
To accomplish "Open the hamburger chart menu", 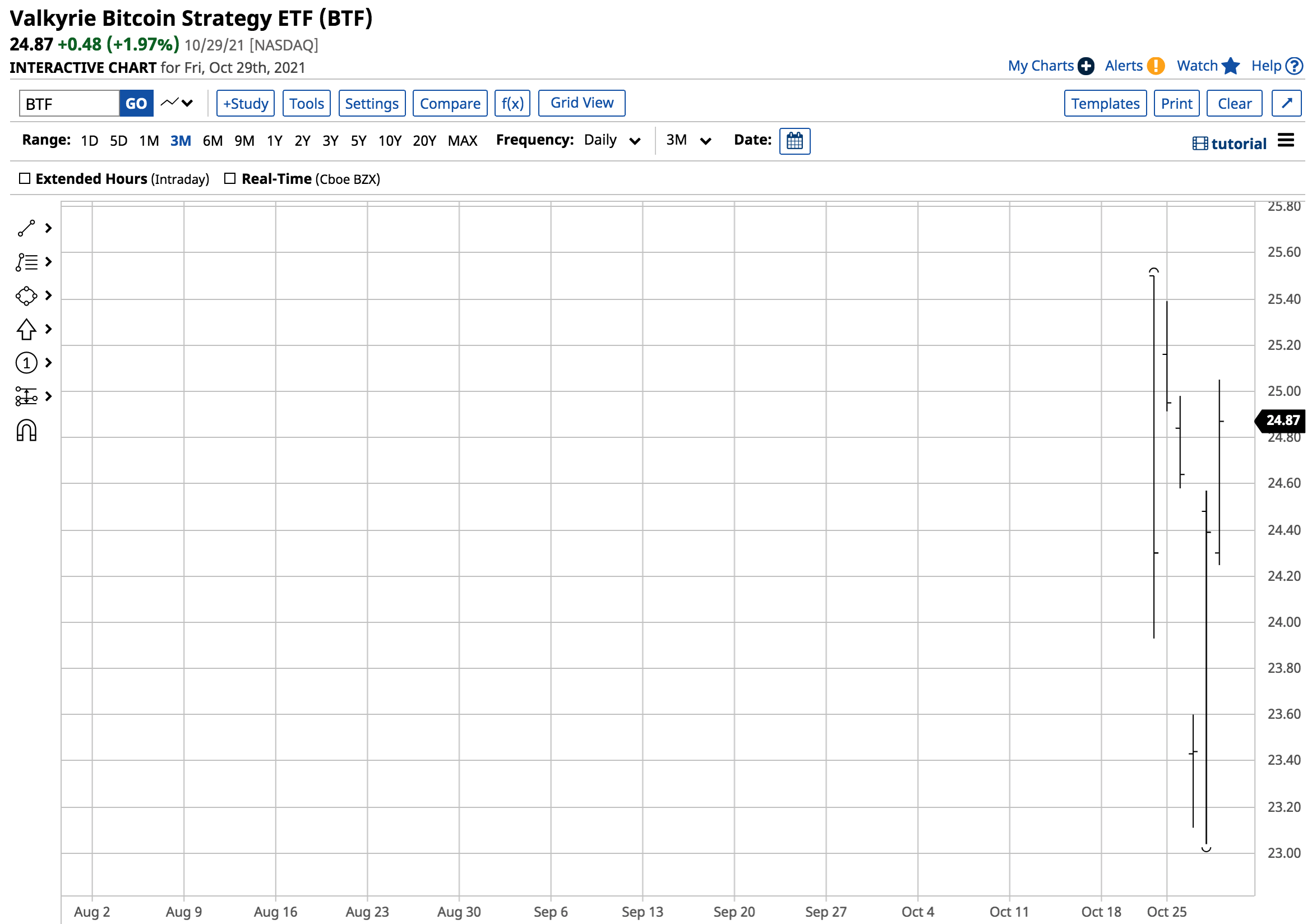I will (x=1286, y=140).
